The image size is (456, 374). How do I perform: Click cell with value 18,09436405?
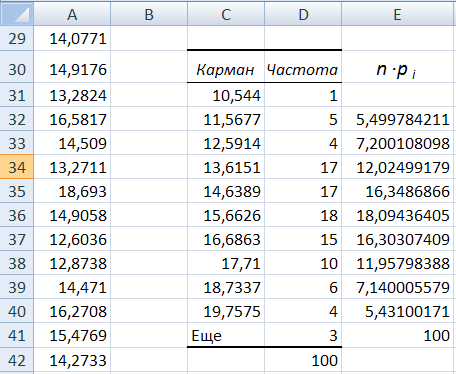click(x=397, y=215)
